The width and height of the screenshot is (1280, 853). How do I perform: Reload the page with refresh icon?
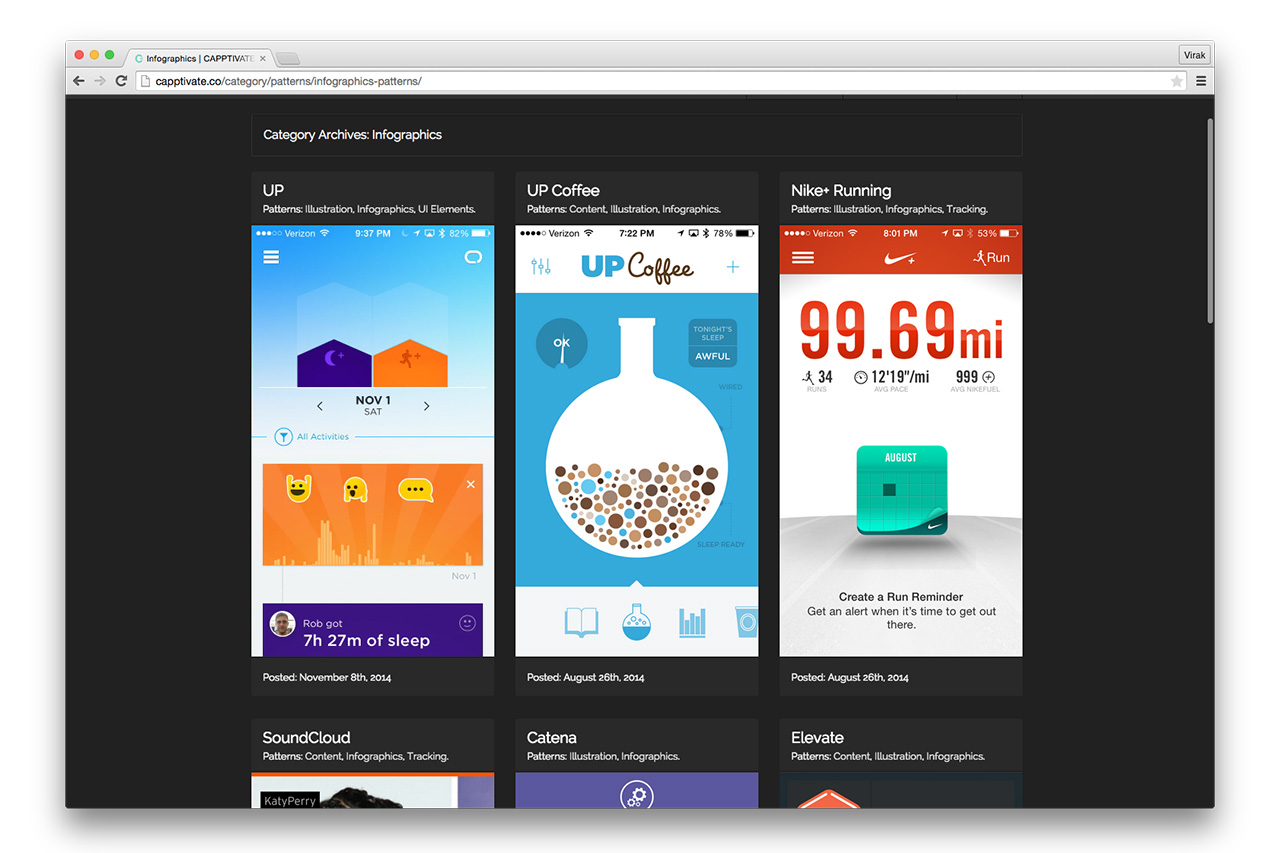point(121,81)
